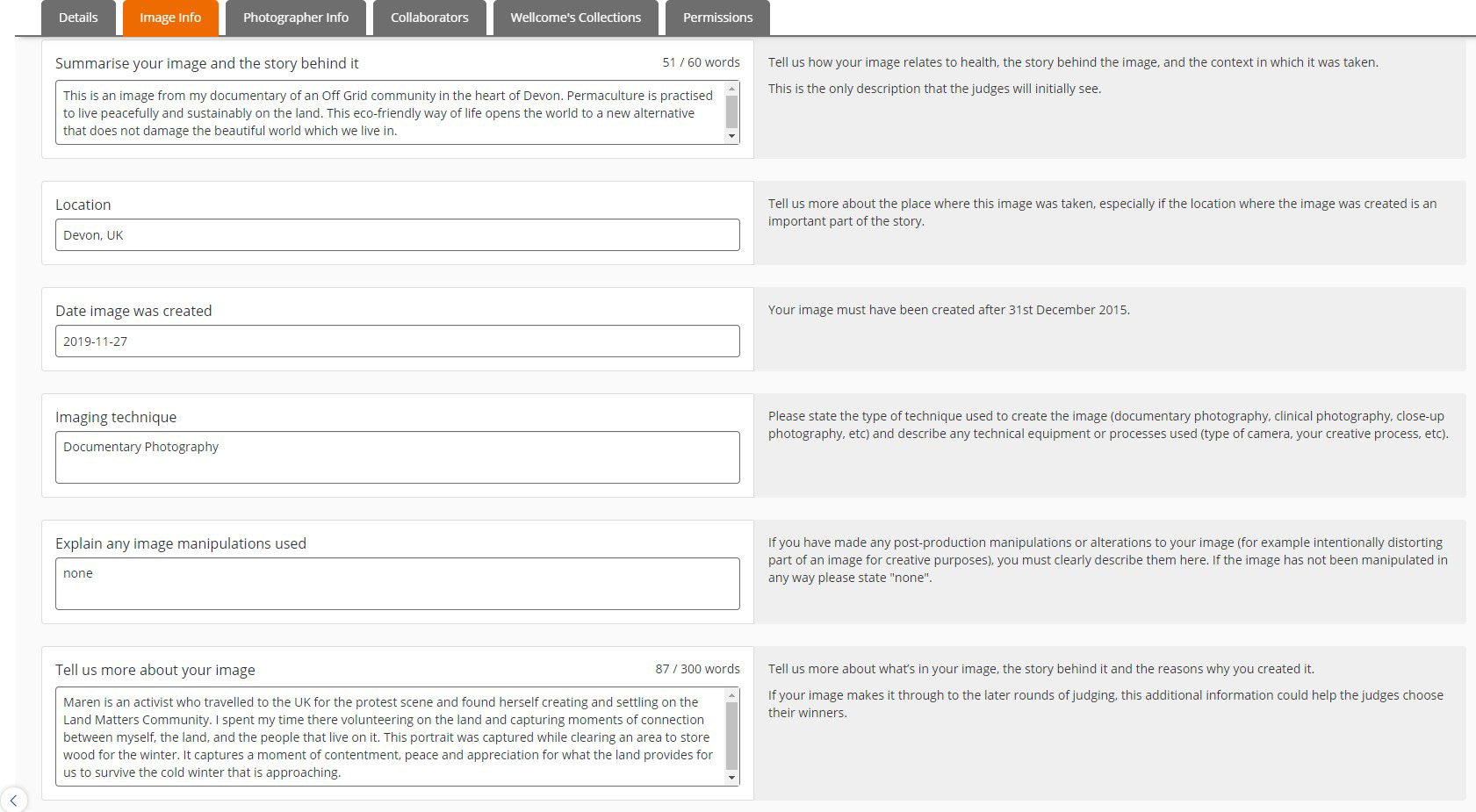
Task: Click the 'Imaging technique' label
Action: (116, 417)
